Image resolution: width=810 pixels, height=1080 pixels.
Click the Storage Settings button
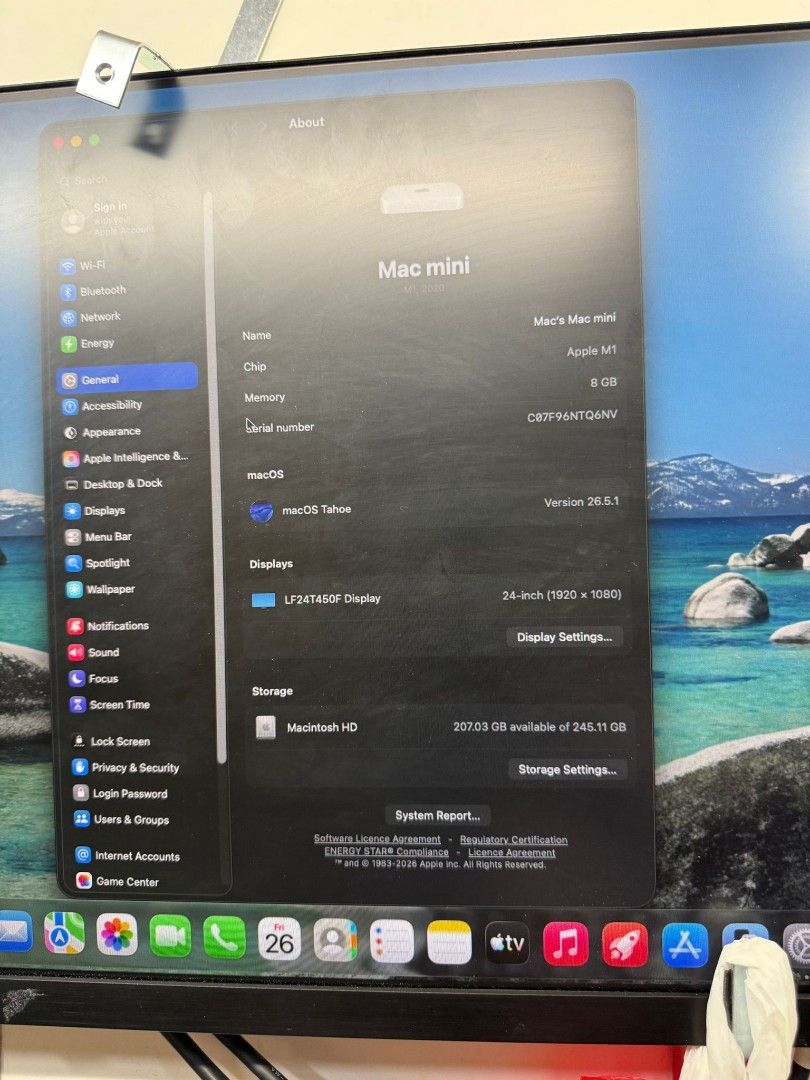point(567,769)
